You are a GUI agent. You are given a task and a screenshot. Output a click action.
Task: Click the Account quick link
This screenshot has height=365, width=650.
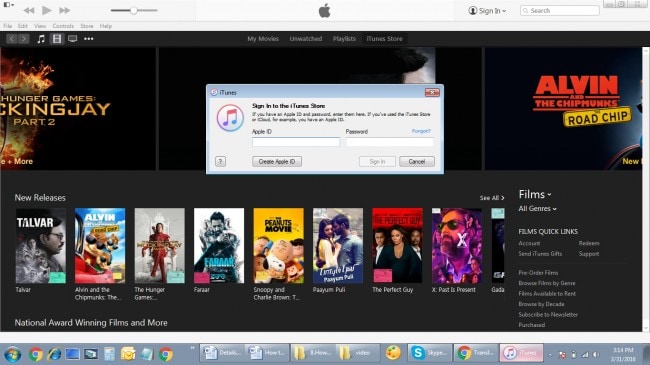[529, 243]
